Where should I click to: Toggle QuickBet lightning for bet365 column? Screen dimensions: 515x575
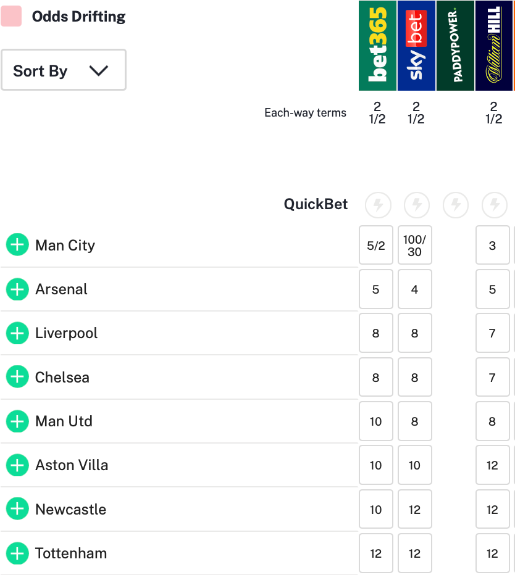[378, 205]
